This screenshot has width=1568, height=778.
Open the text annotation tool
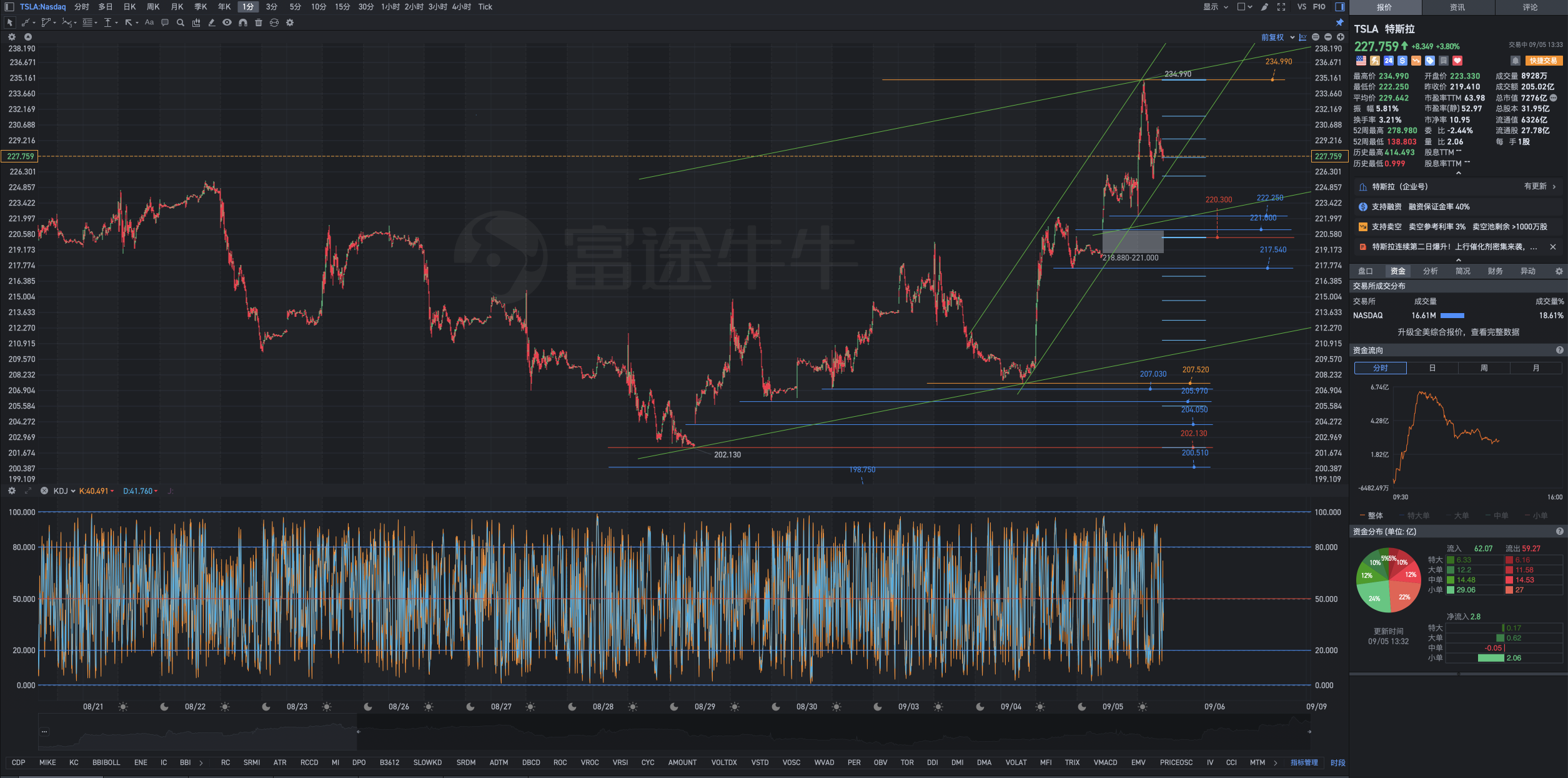click(x=149, y=22)
